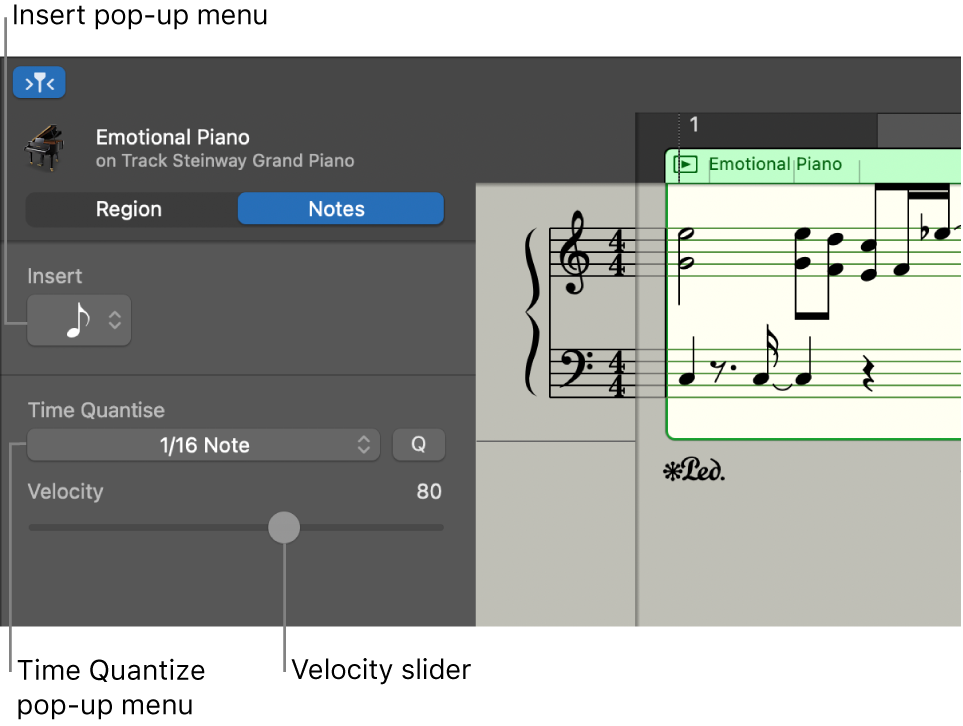Select the Notes tab
The width and height of the screenshot is (963, 726).
[340, 209]
